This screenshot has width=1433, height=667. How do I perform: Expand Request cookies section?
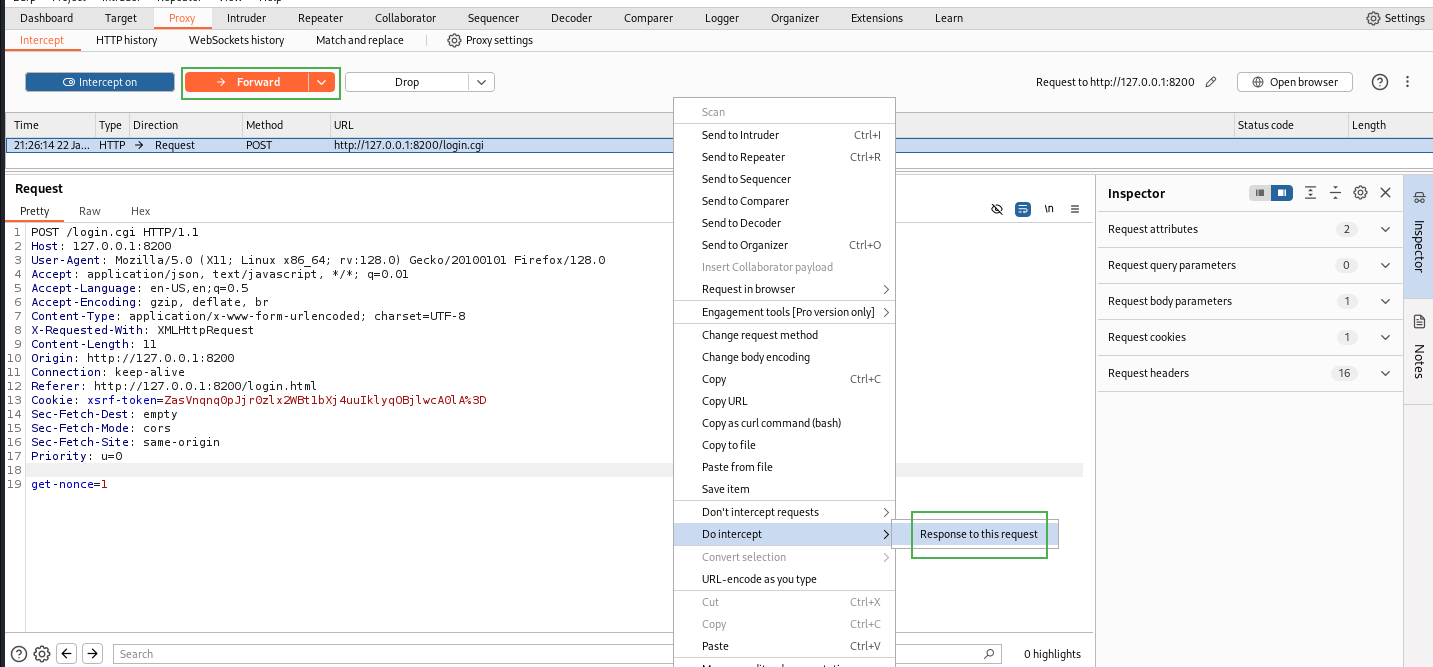[1250, 337]
